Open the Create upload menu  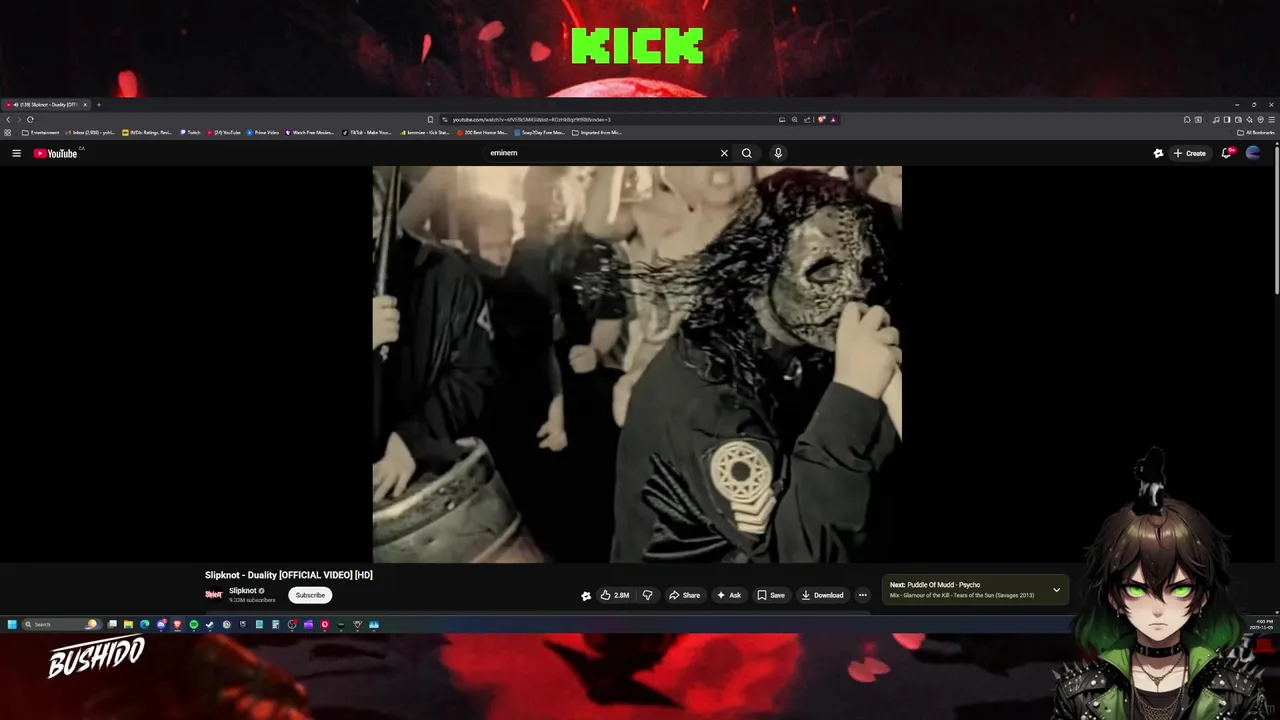coord(1189,153)
